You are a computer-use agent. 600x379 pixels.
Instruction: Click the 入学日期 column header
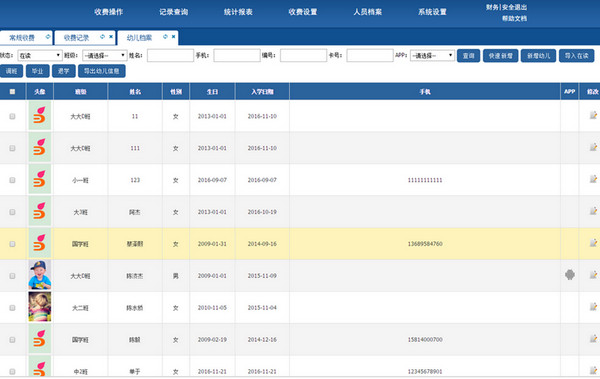coord(262,91)
